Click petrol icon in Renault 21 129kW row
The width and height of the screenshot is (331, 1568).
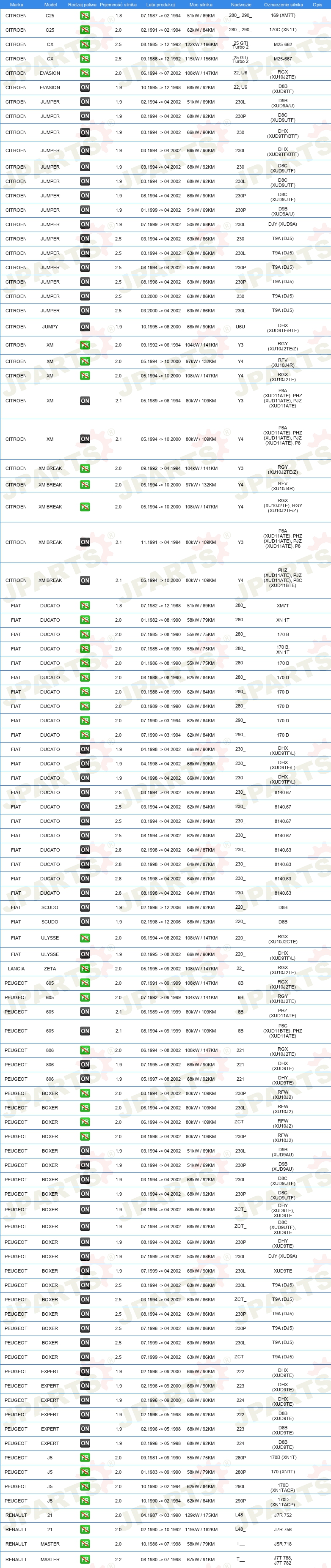tap(85, 1515)
